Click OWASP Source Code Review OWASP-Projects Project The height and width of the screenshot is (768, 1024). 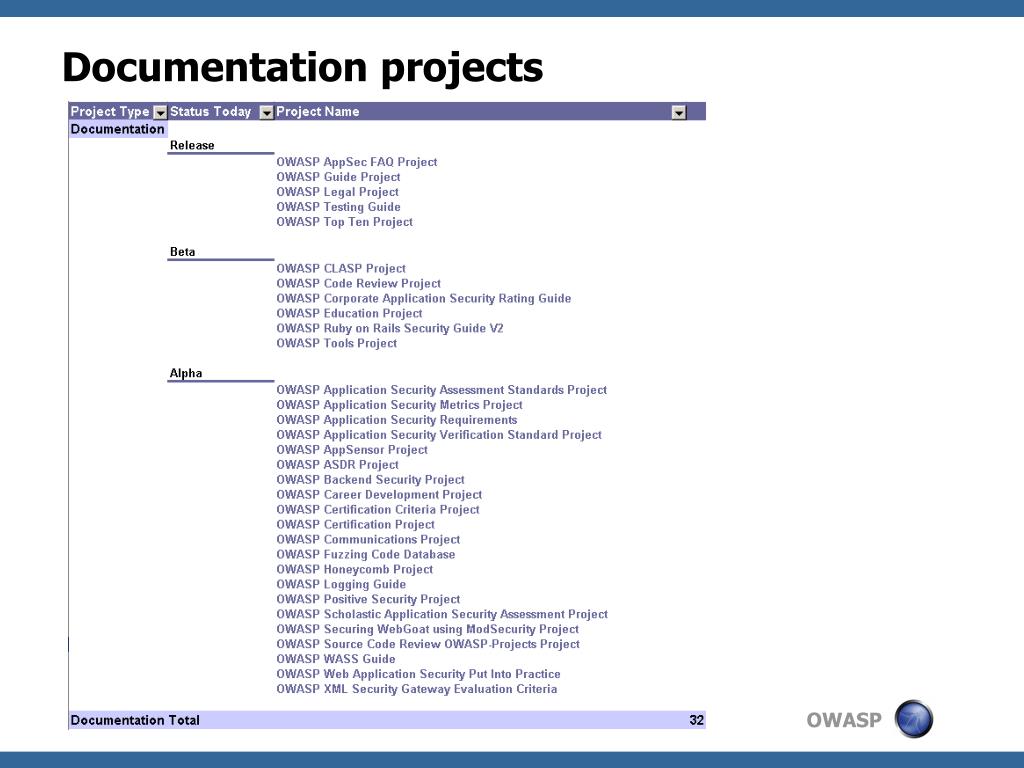[x=428, y=645]
